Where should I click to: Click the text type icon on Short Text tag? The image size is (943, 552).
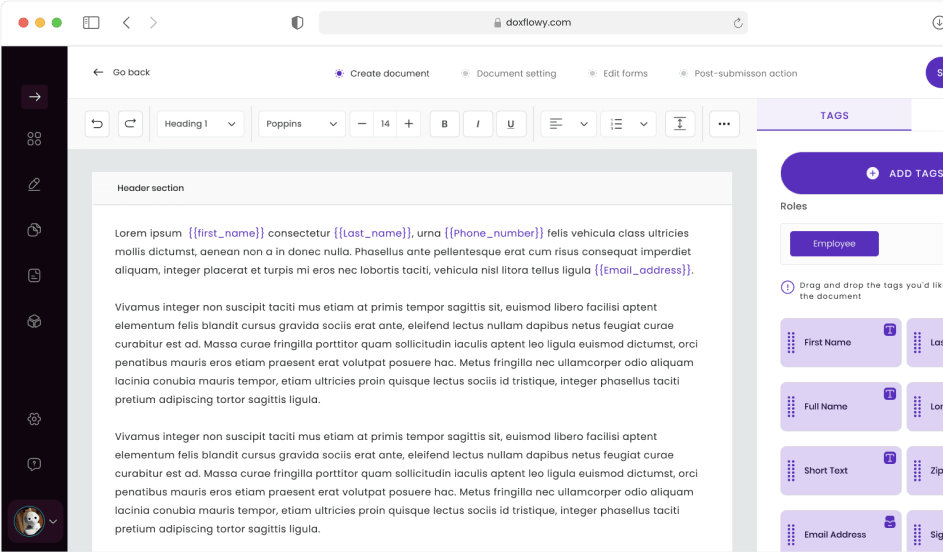pos(890,458)
